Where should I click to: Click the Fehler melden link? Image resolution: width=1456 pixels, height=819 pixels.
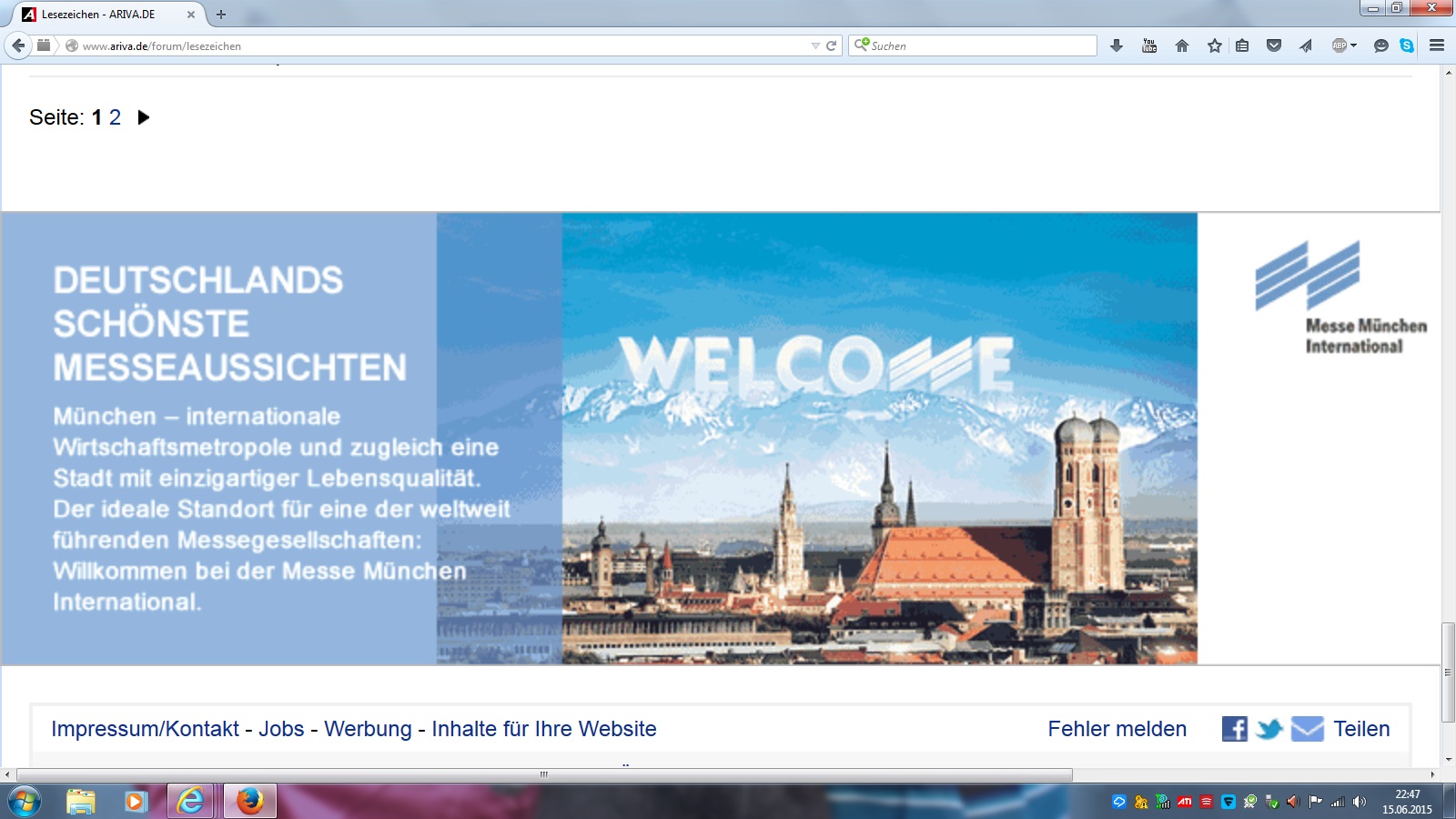point(1117,729)
